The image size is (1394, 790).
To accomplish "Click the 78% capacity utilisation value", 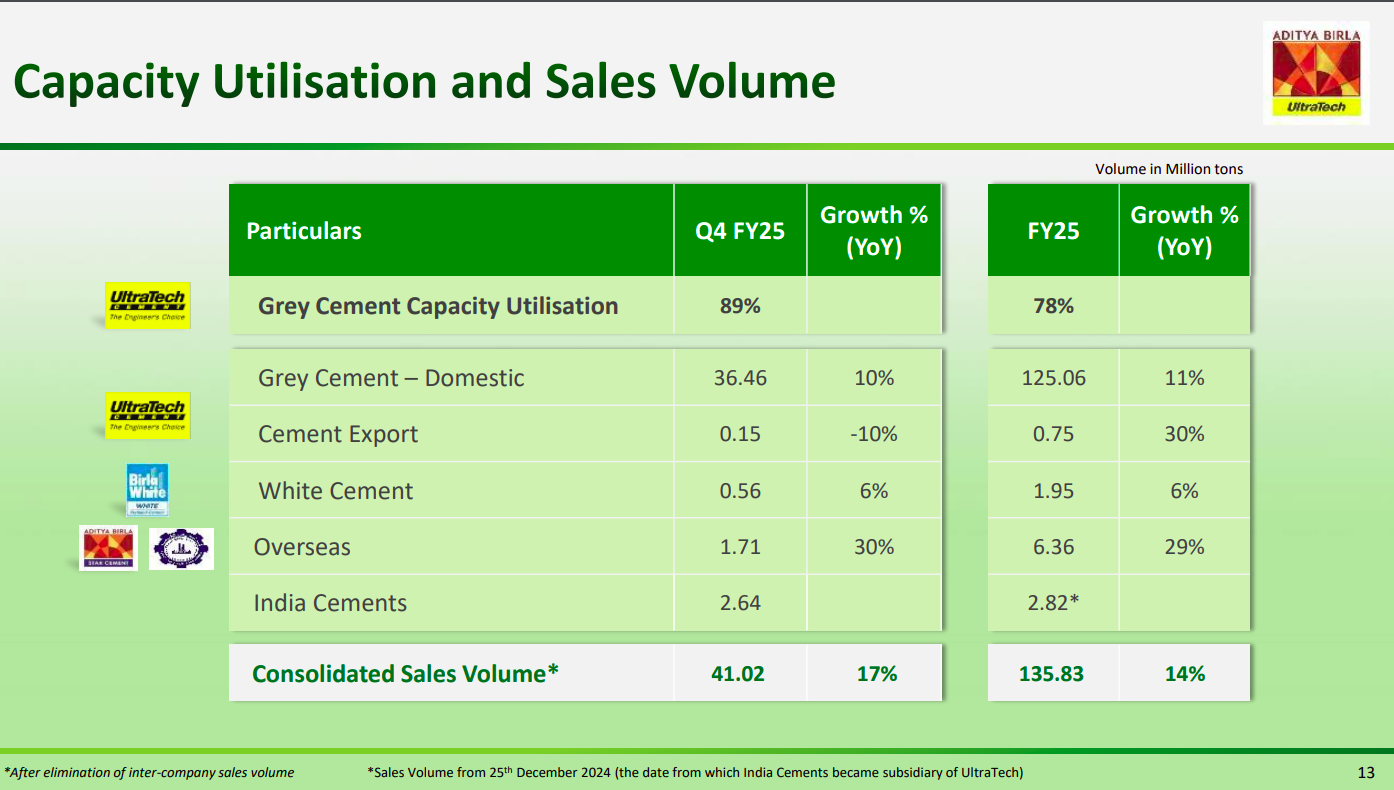I will (x=1053, y=306).
